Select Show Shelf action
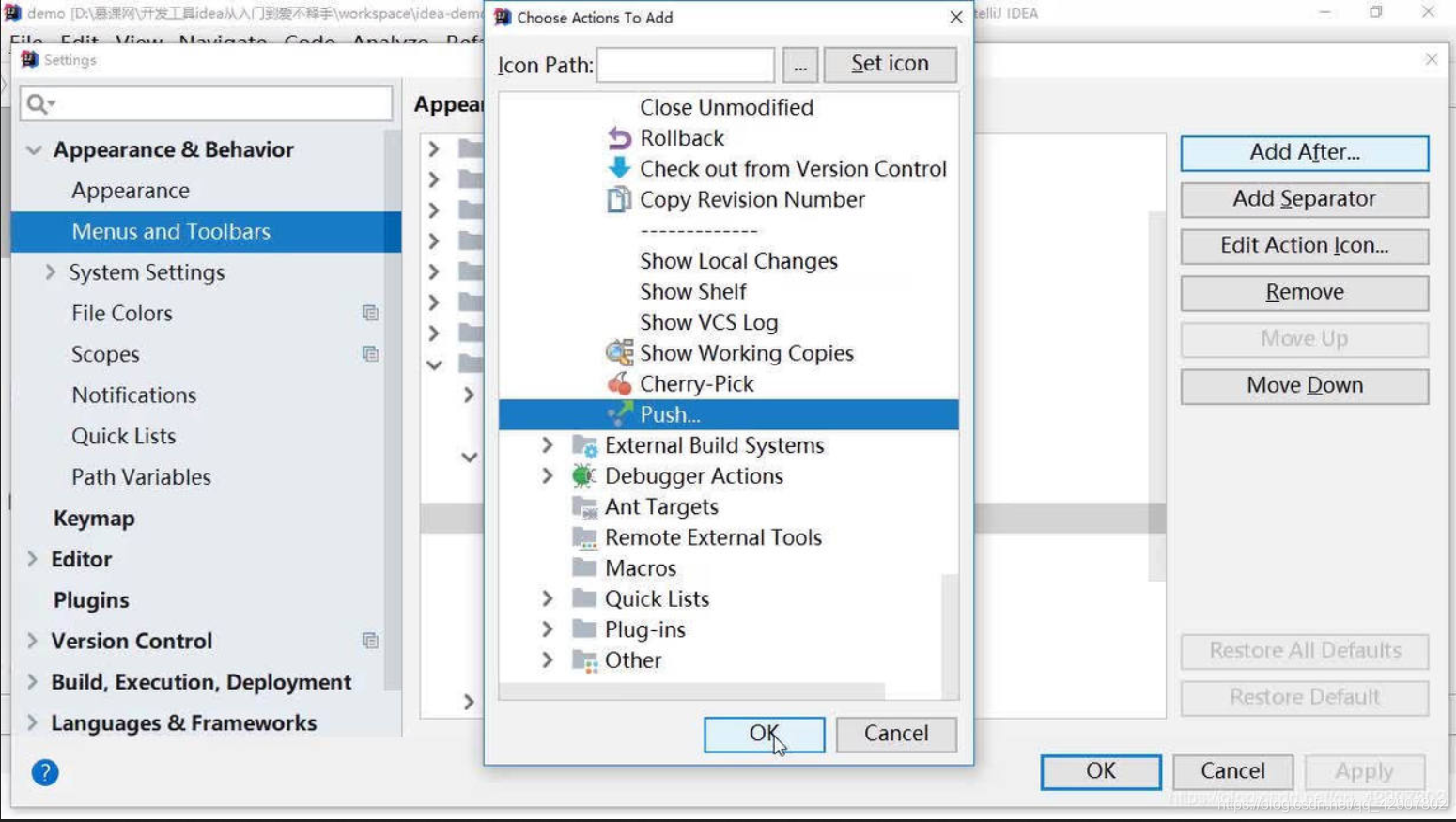The height and width of the screenshot is (822, 1456). (x=693, y=292)
